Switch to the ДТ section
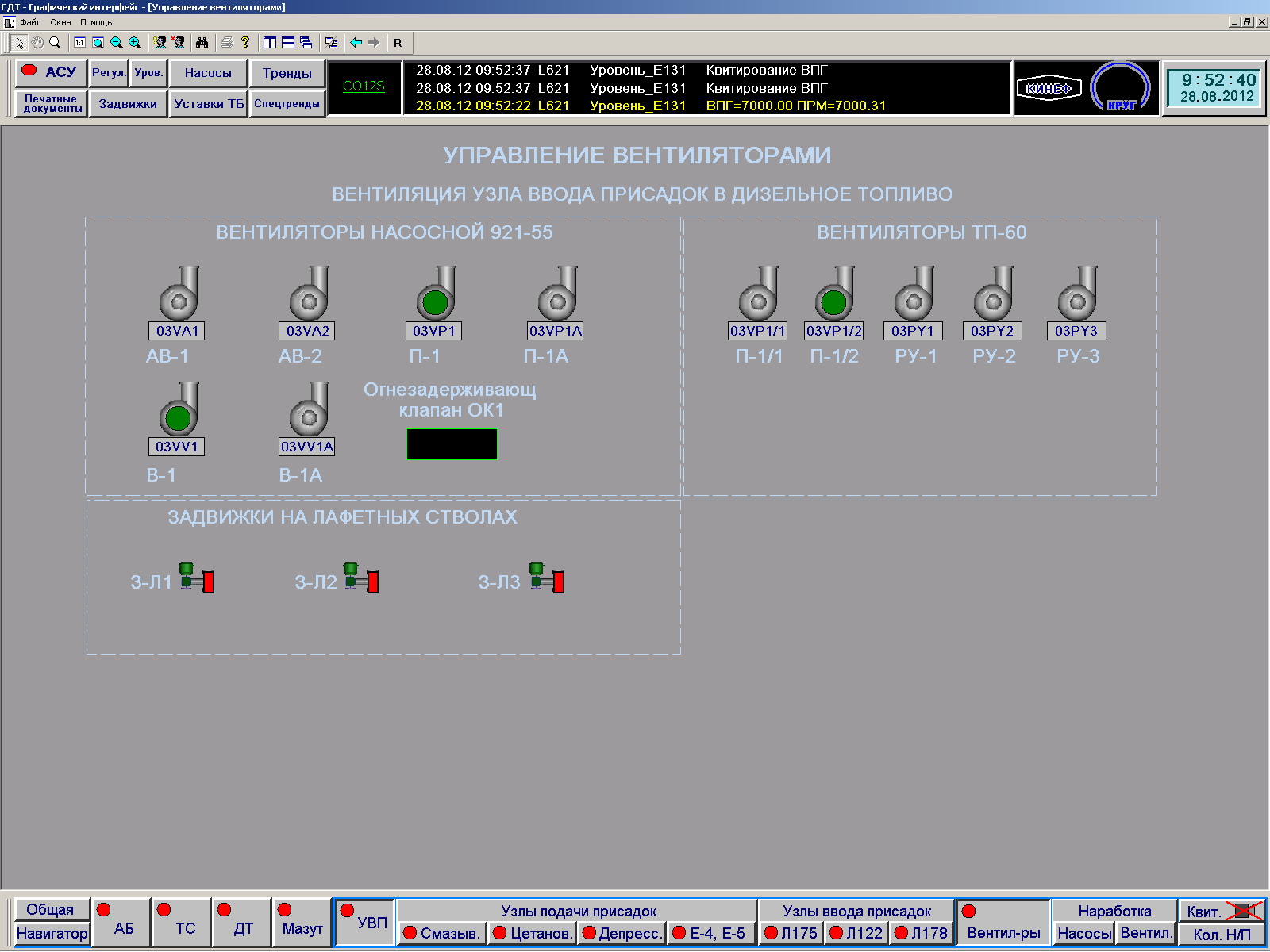 coord(241,923)
